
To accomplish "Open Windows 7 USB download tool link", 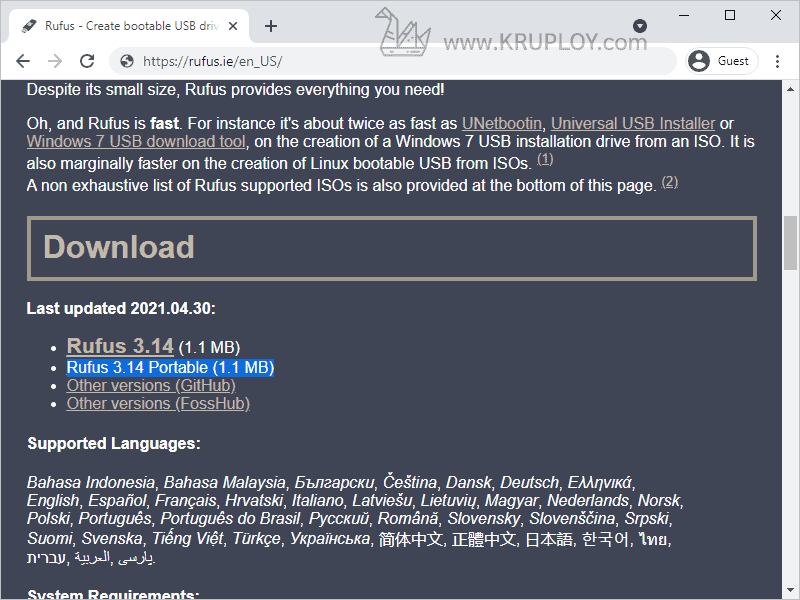I will pos(136,141).
